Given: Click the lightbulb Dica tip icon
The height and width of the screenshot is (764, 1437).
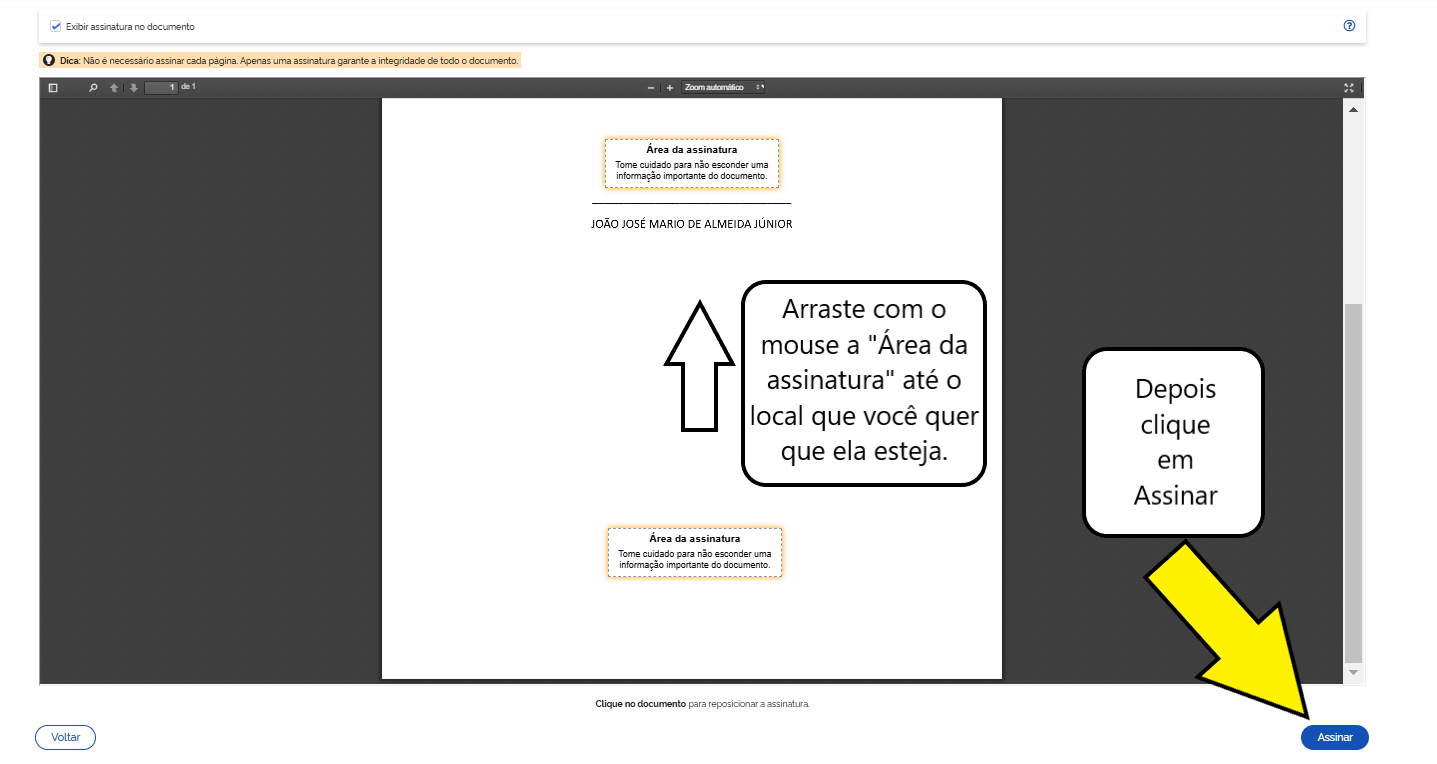Looking at the screenshot, I should click(49, 61).
